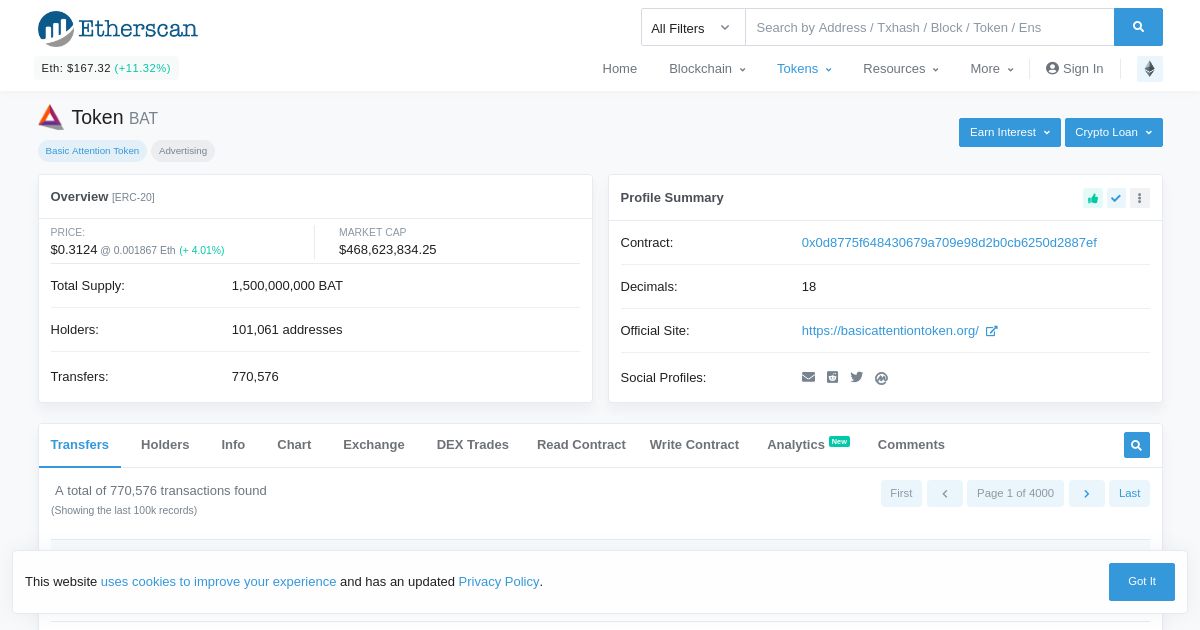Screen dimensions: 1200x630
Task: Switch to the Info tab
Action: point(233,445)
